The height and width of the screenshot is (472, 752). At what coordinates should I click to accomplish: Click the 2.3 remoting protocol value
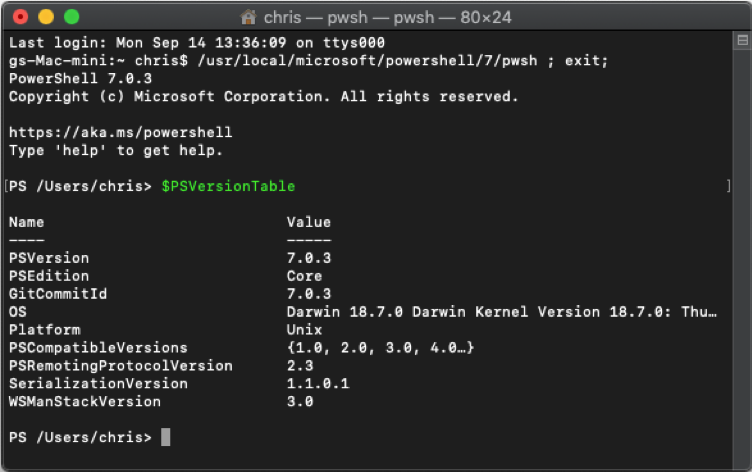pyautogui.click(x=300, y=366)
